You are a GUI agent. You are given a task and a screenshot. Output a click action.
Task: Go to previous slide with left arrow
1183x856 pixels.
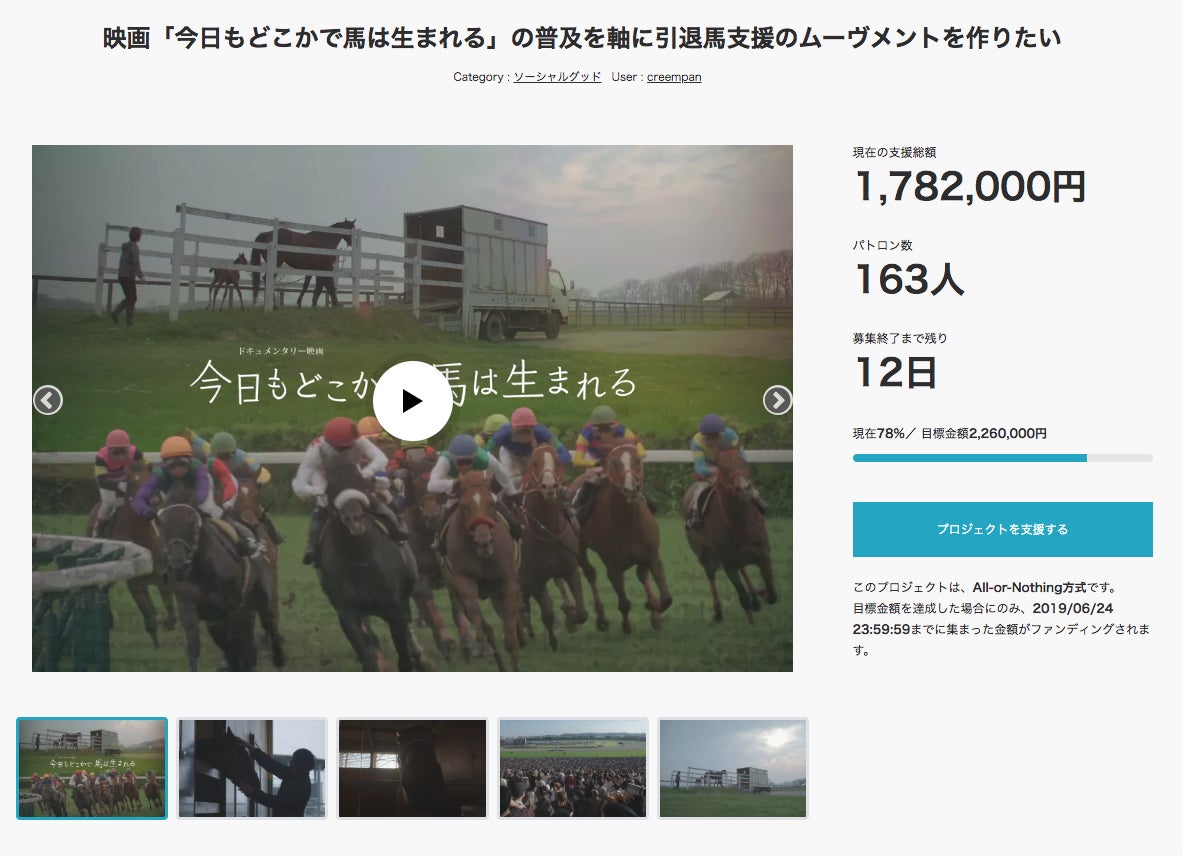point(48,400)
